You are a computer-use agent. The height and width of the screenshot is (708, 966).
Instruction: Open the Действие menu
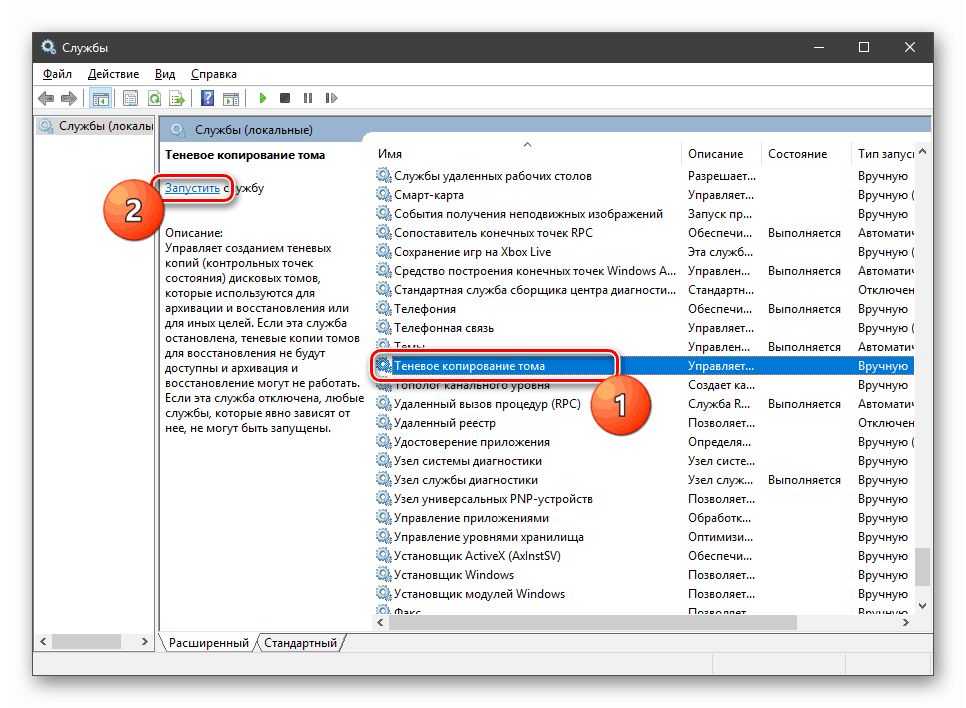(x=113, y=73)
